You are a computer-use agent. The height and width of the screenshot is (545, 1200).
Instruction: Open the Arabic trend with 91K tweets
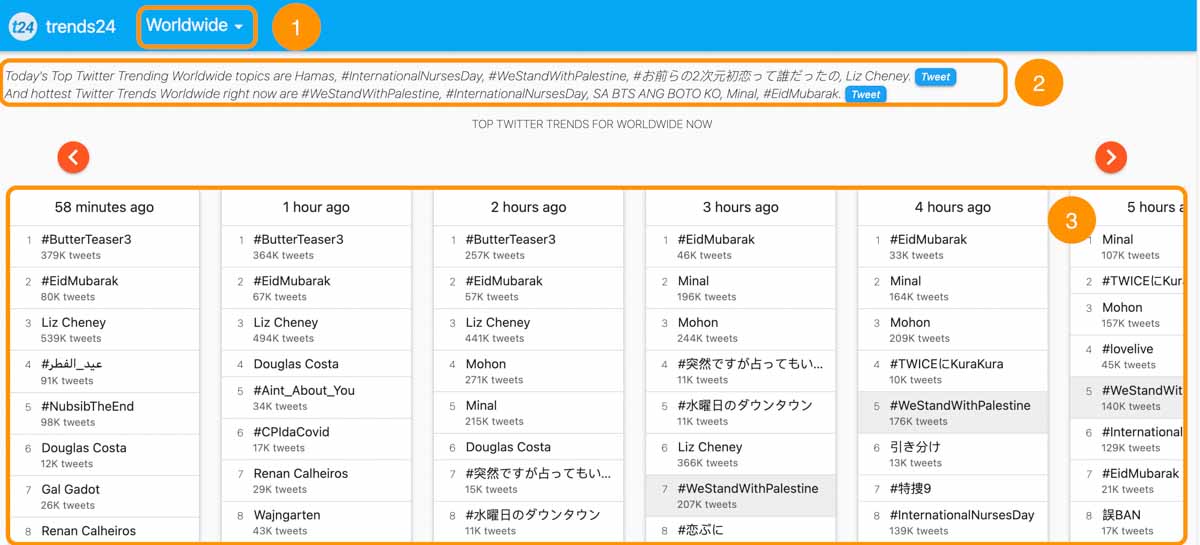click(72, 364)
